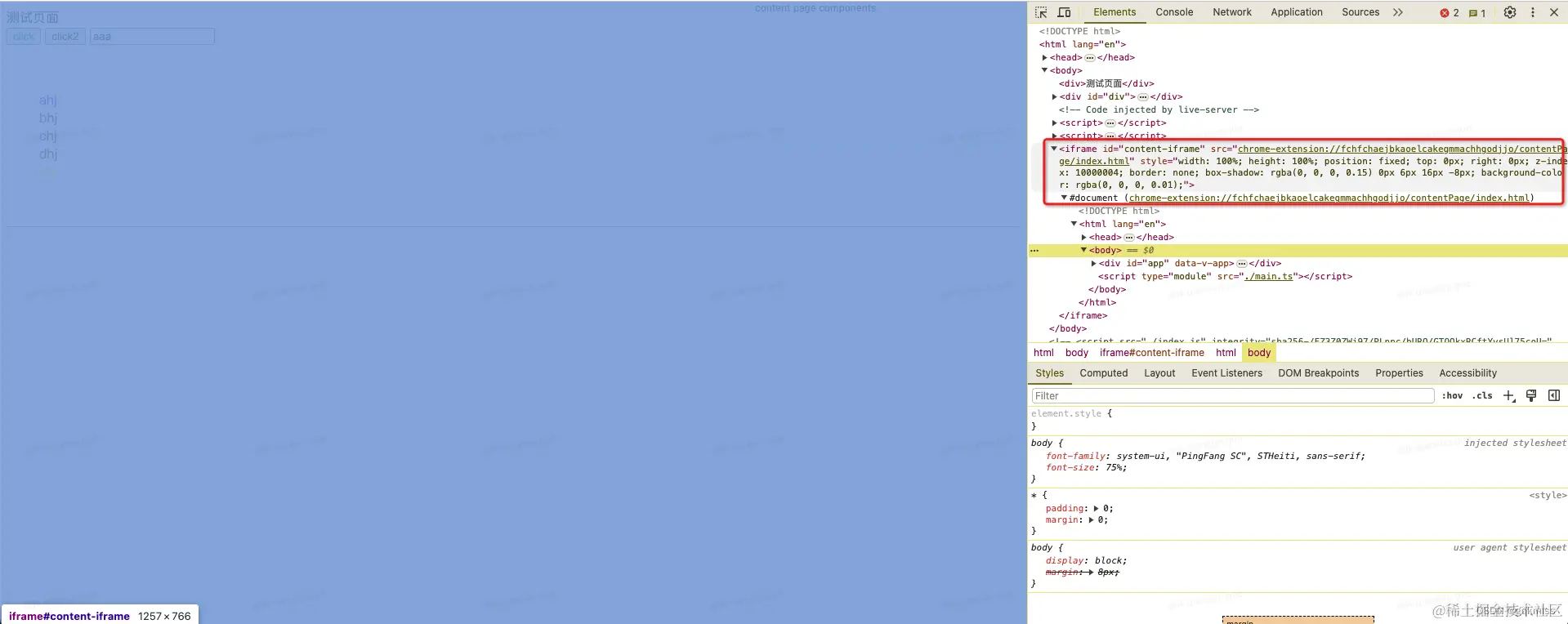Click the styles Filter input field
This screenshot has height=624, width=1568.
point(1233,396)
